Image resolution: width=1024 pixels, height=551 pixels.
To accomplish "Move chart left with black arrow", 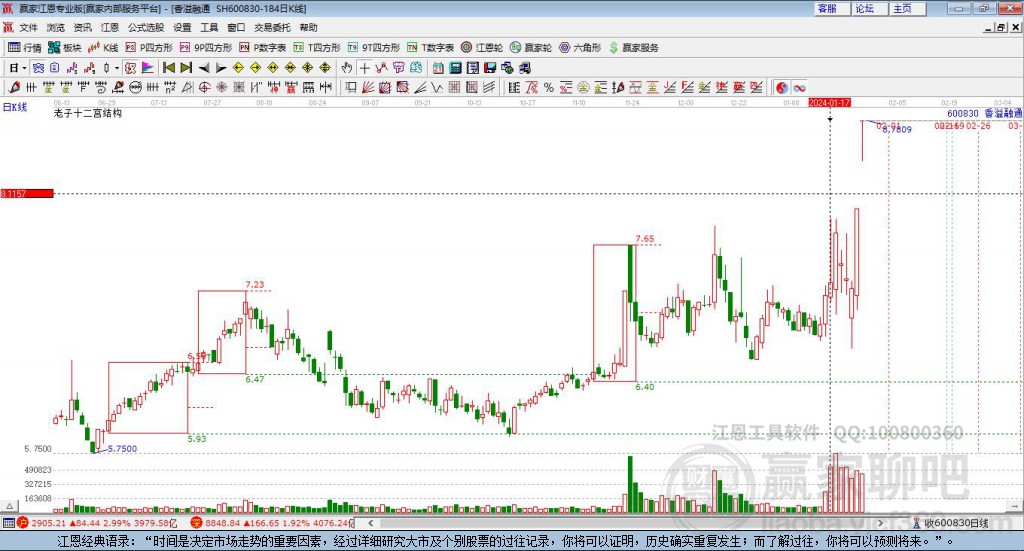I will click(x=204, y=68).
